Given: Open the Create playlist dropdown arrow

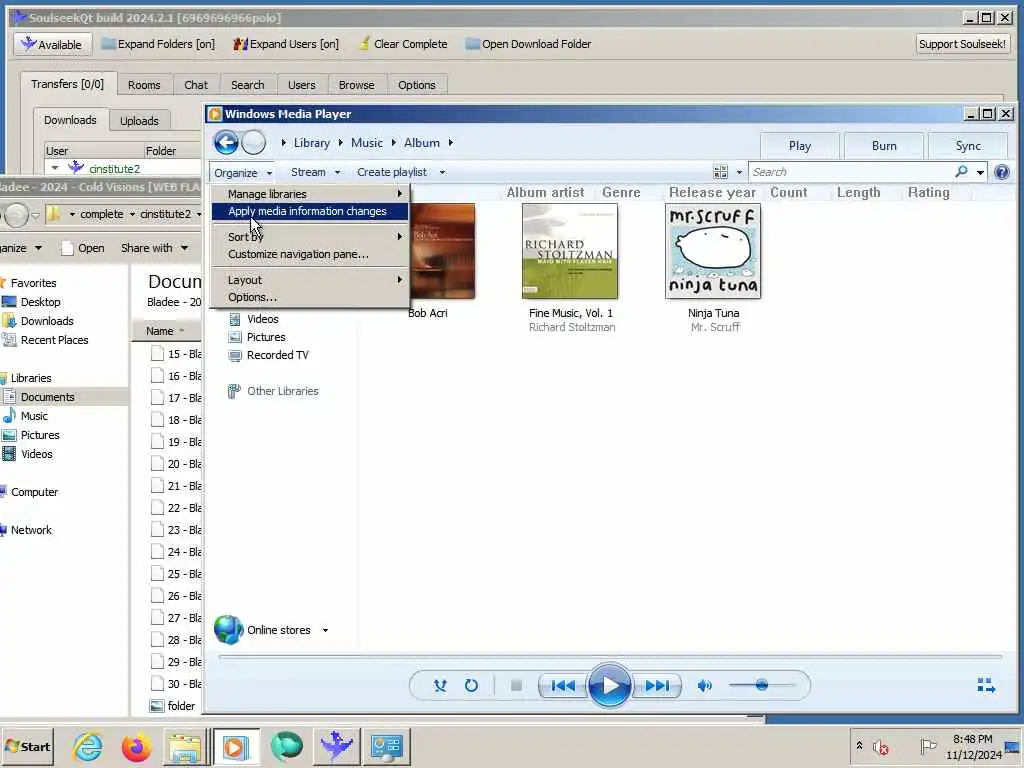Looking at the screenshot, I should click(442, 172).
